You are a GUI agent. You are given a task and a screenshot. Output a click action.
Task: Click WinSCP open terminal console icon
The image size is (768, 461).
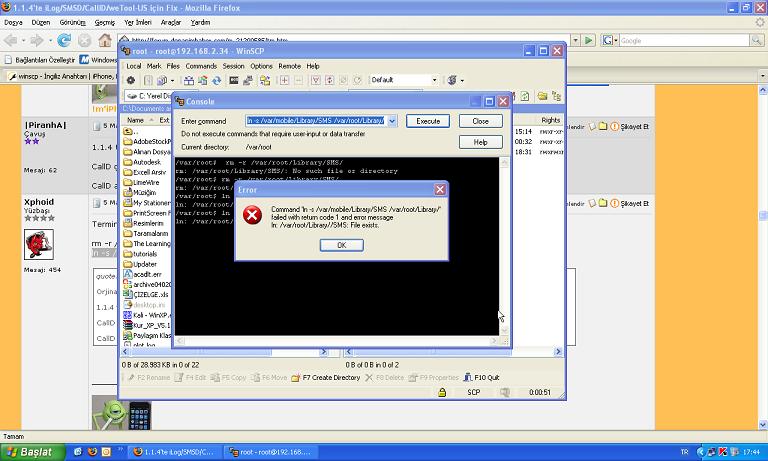234,80
